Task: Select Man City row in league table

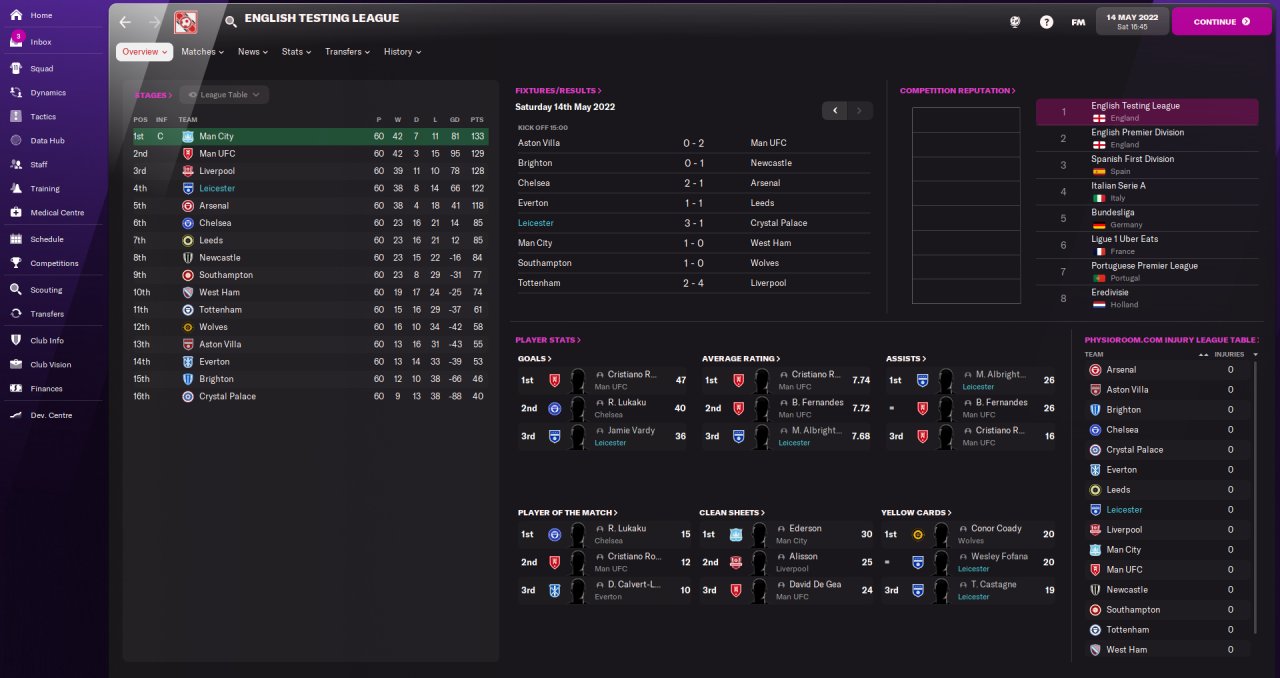Action: click(x=310, y=136)
